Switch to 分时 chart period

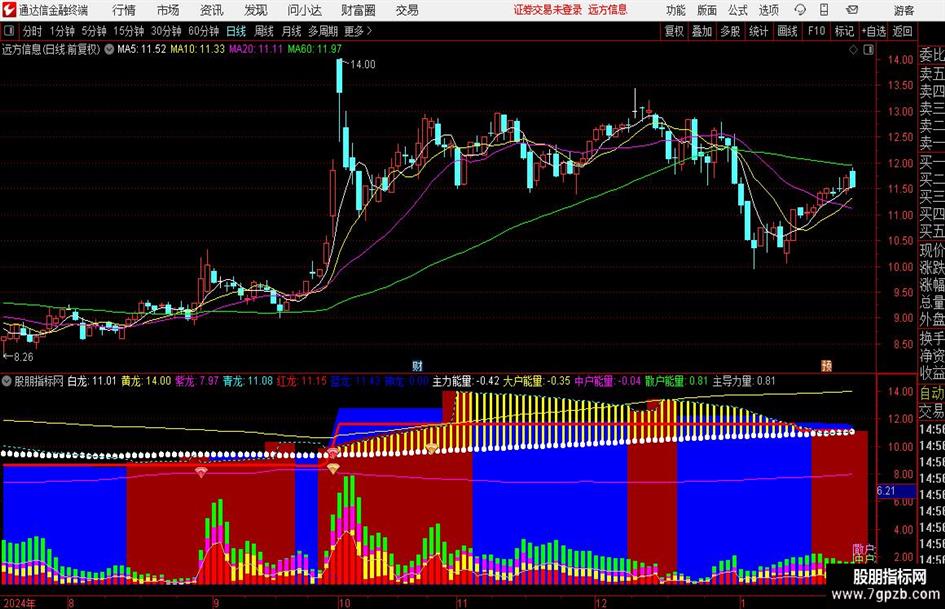click(33, 31)
